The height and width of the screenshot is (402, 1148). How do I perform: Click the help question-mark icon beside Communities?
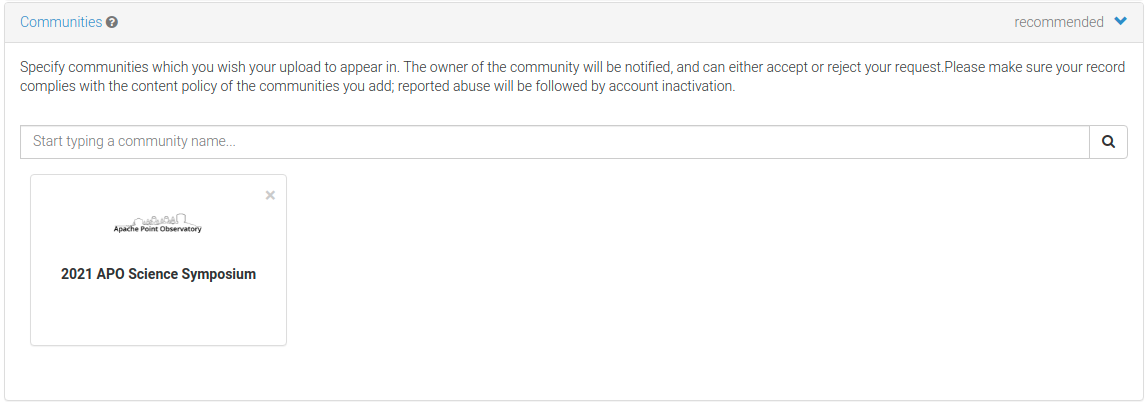click(x=112, y=22)
